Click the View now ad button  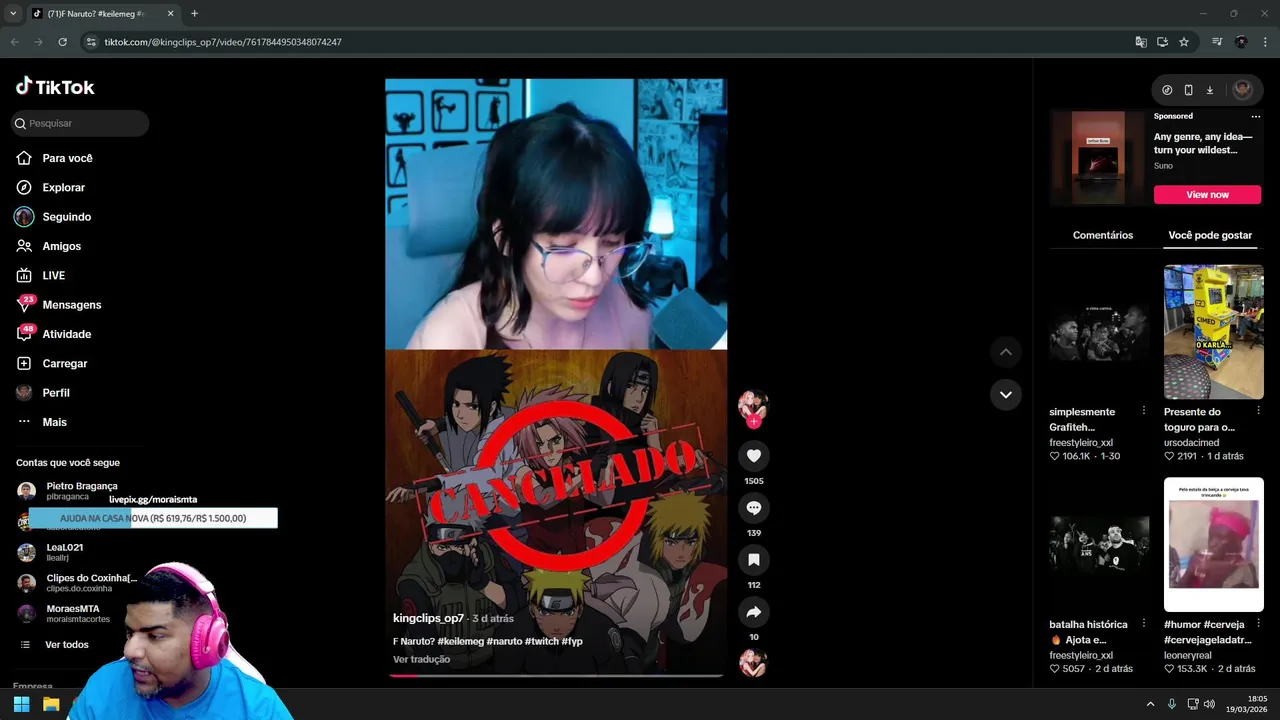1208,194
